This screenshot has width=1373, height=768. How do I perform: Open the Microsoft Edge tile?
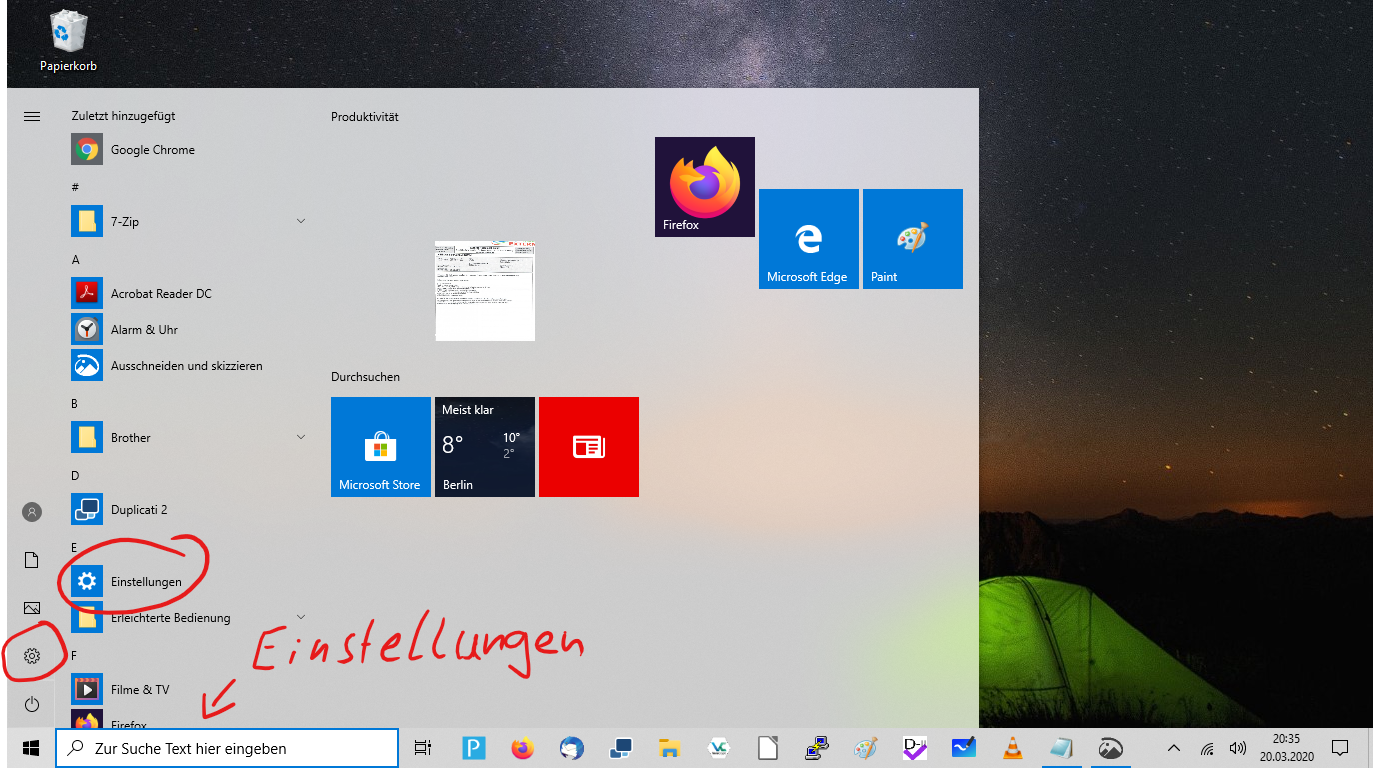808,239
